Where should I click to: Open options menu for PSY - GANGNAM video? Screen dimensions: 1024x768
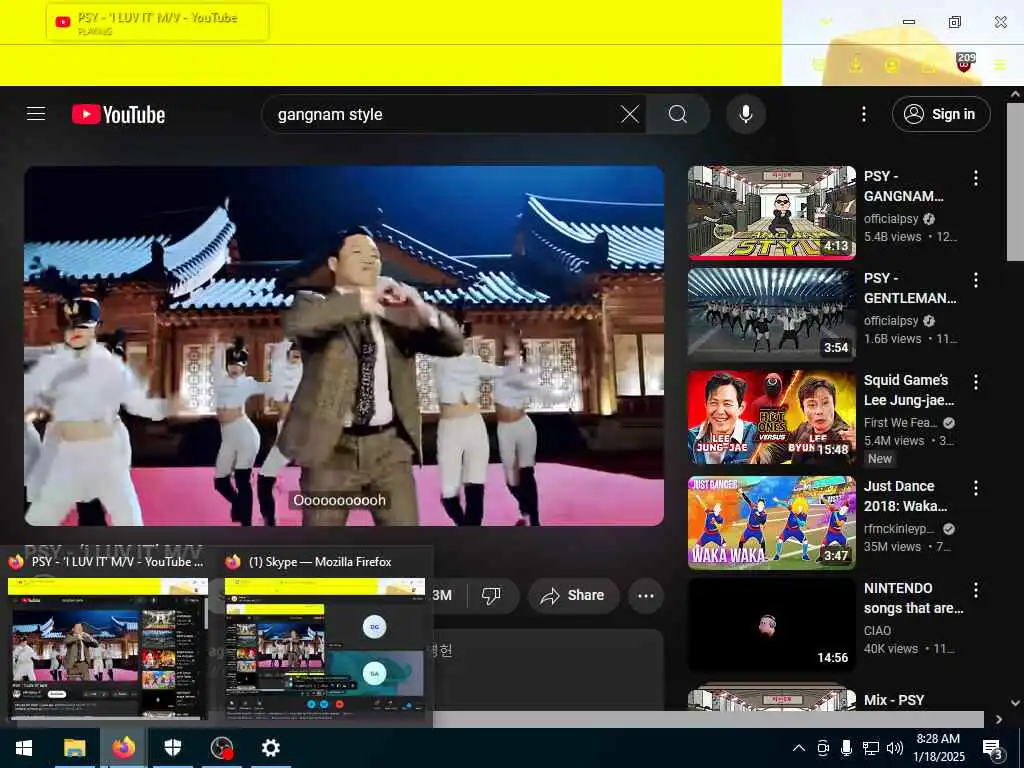pos(976,178)
